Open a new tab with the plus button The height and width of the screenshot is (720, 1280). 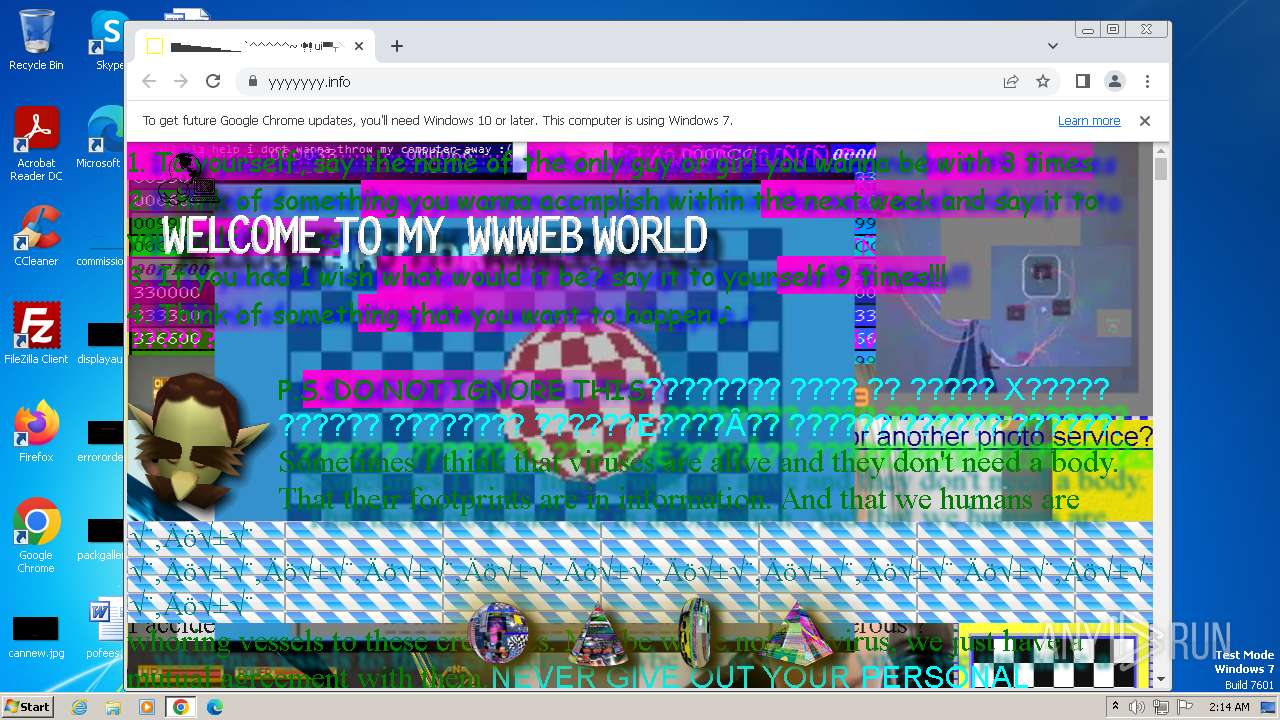point(397,46)
